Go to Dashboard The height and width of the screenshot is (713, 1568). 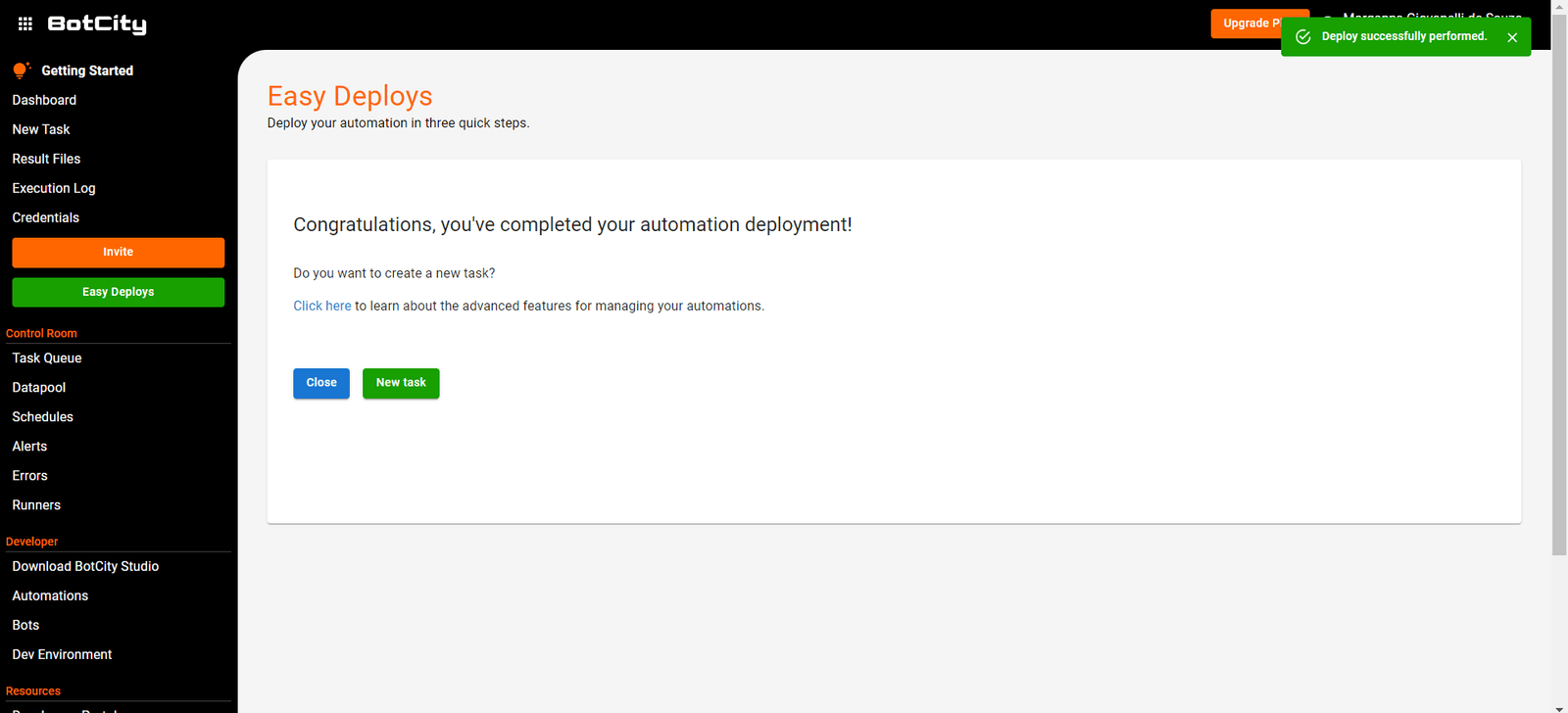pos(44,100)
